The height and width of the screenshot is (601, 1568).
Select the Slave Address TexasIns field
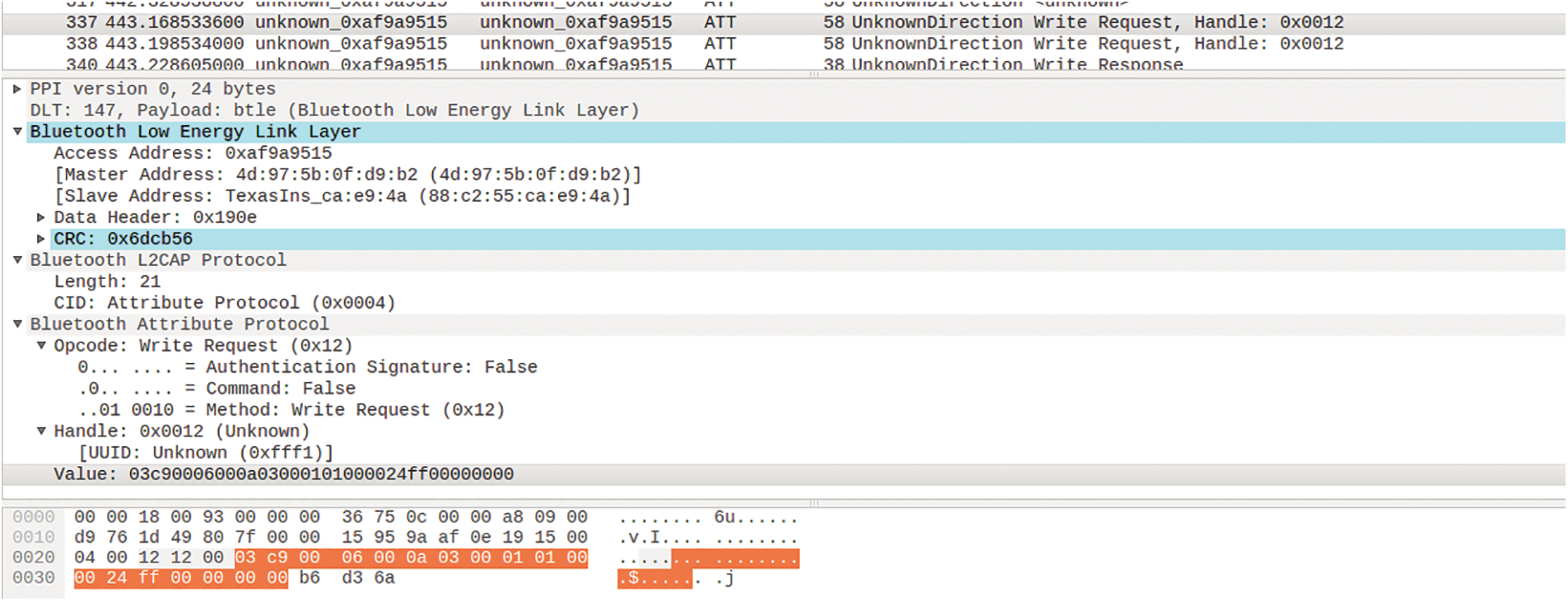coord(342,196)
